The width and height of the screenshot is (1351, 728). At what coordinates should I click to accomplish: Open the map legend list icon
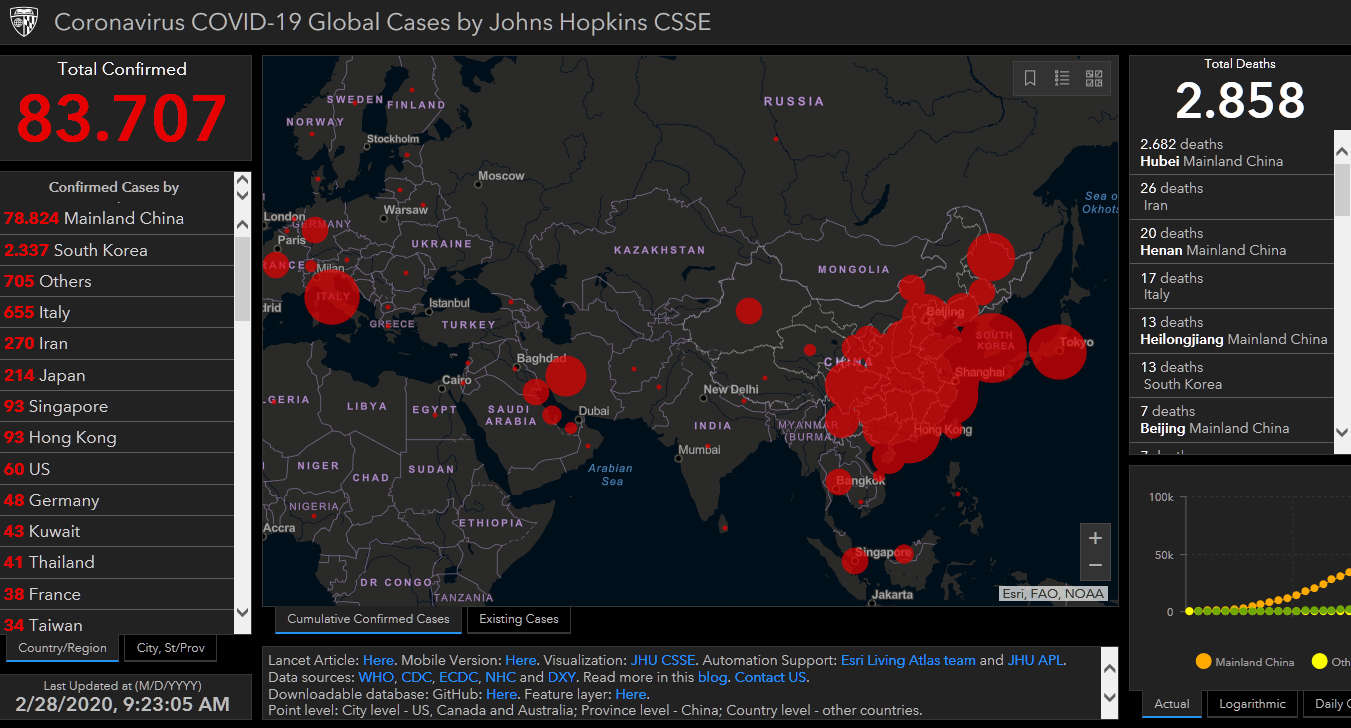click(x=1062, y=78)
